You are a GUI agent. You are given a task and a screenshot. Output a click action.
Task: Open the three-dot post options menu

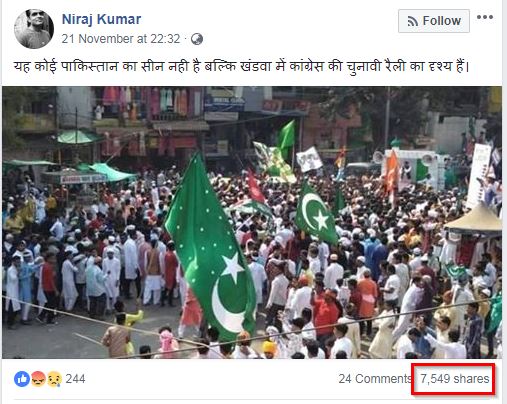click(485, 17)
